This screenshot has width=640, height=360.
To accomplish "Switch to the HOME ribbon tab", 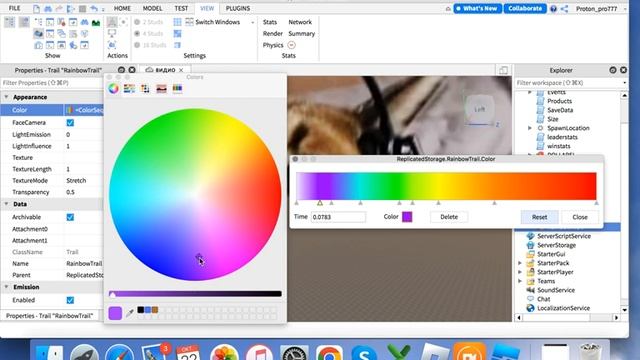I will coord(122,8).
